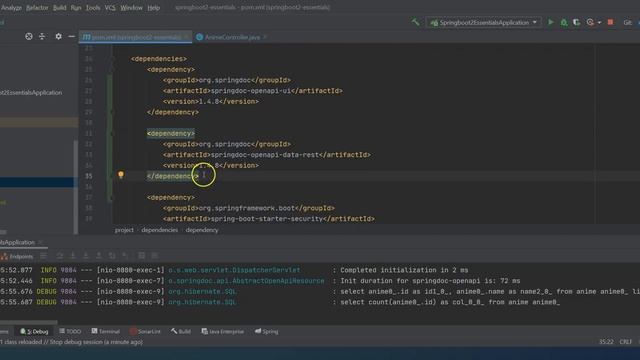Screen dimensions: 640x360
Task: Click the Drop Frame debugger icon
Action: coord(112,256)
